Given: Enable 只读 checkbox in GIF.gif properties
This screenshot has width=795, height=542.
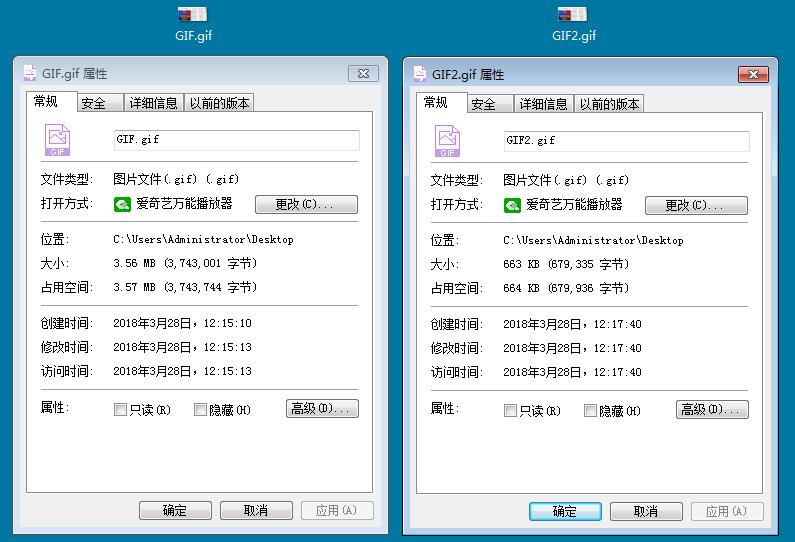Looking at the screenshot, I should (x=121, y=410).
